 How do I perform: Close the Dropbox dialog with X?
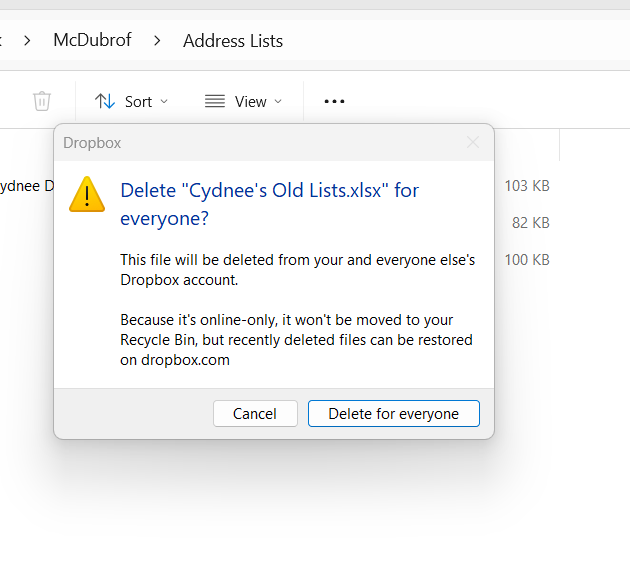click(473, 143)
